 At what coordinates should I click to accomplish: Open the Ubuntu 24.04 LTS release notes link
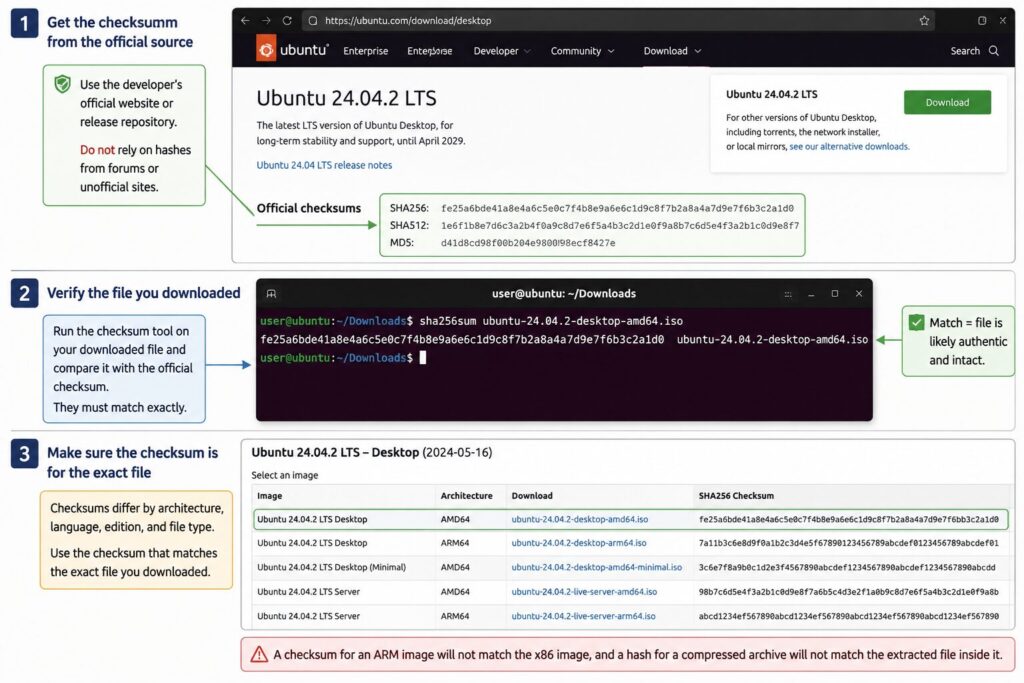pos(324,165)
